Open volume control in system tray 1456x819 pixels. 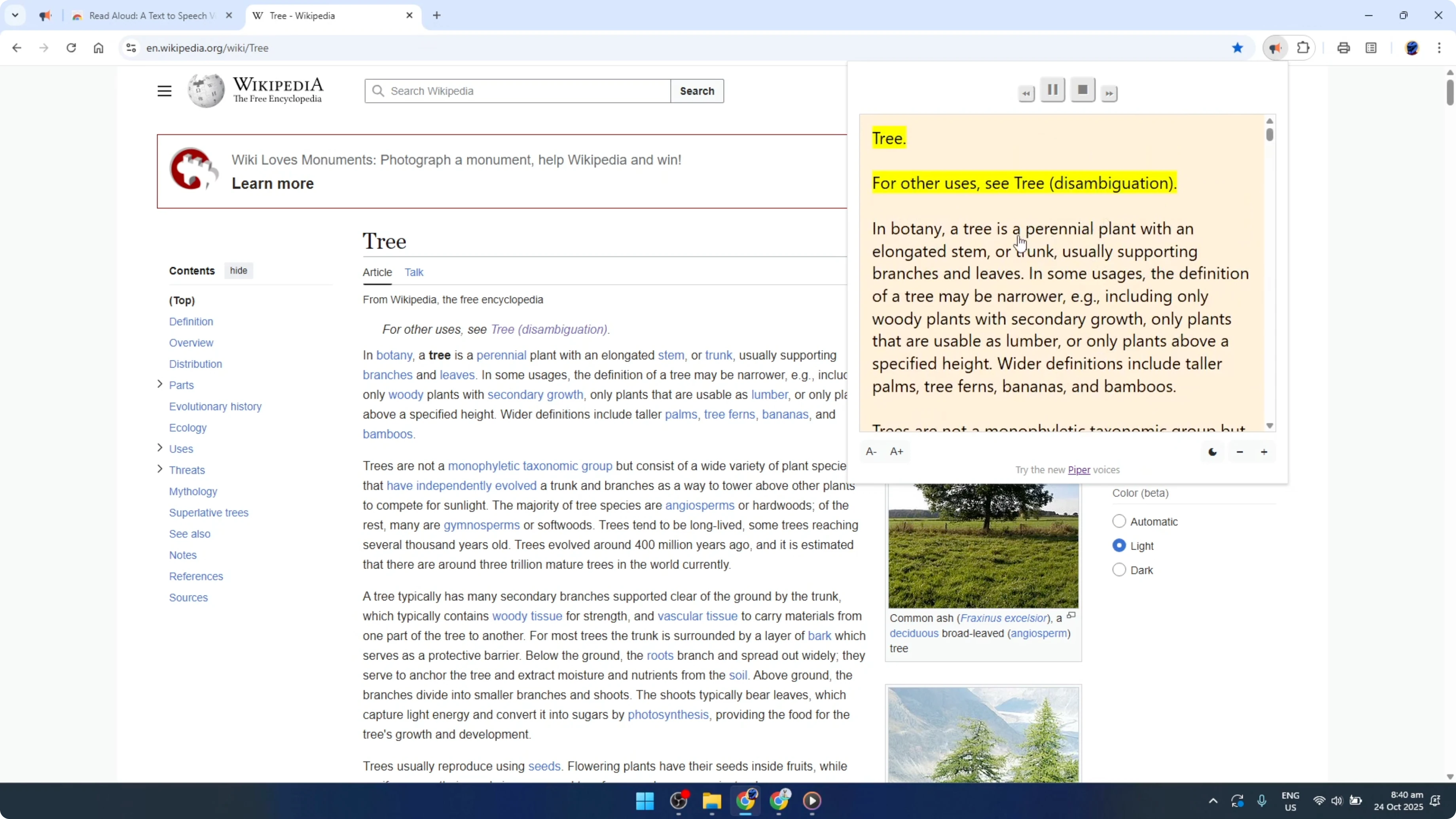(1337, 801)
